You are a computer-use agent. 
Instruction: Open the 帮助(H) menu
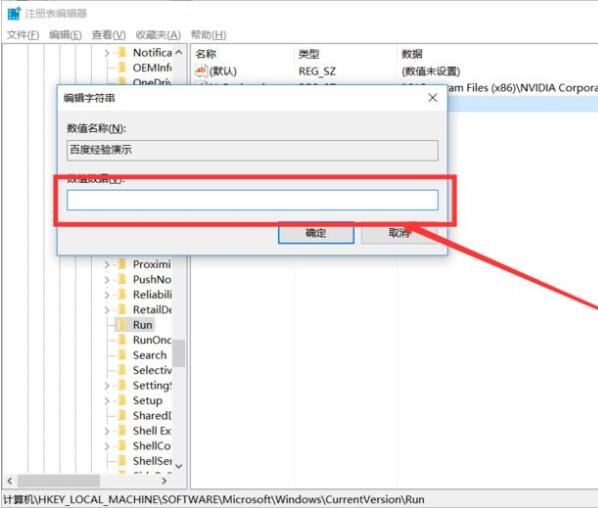tap(209, 35)
